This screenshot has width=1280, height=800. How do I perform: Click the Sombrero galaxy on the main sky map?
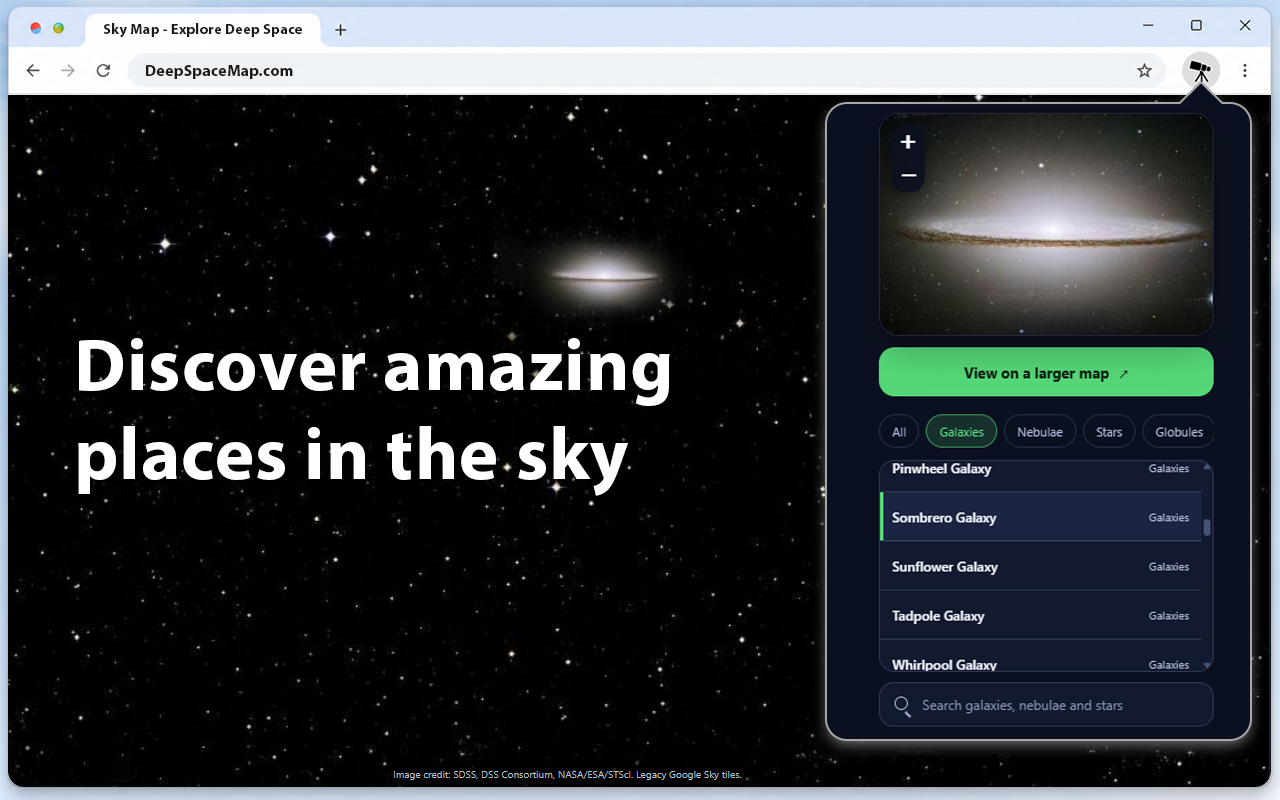[605, 275]
